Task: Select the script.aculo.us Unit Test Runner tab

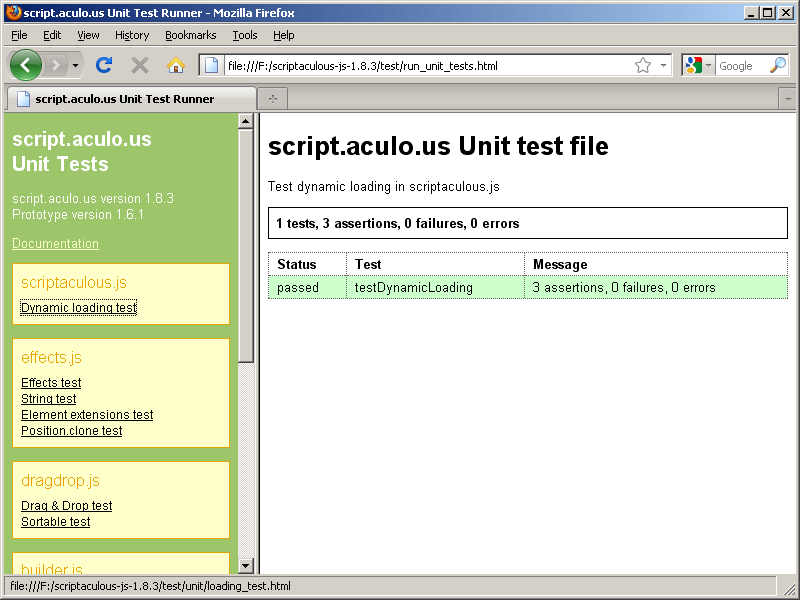Action: tap(131, 98)
